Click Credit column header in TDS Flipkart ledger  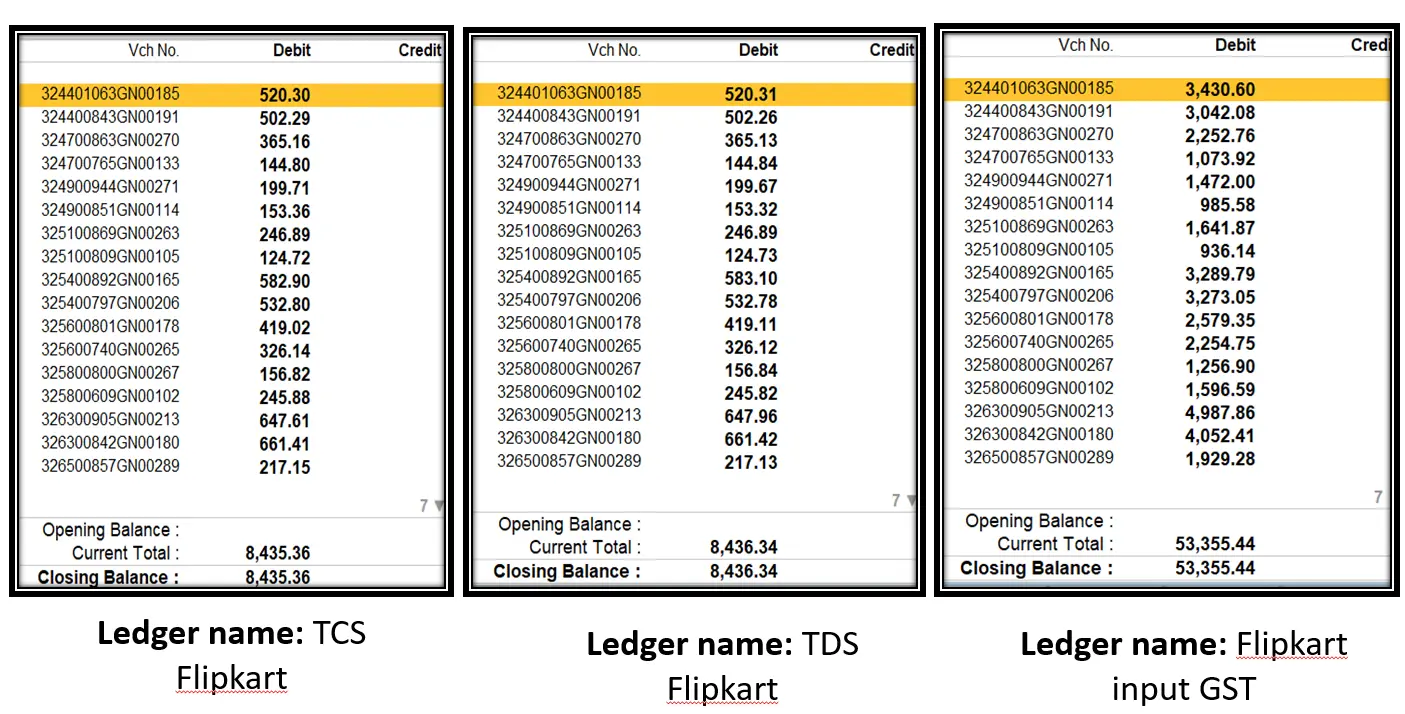click(891, 50)
